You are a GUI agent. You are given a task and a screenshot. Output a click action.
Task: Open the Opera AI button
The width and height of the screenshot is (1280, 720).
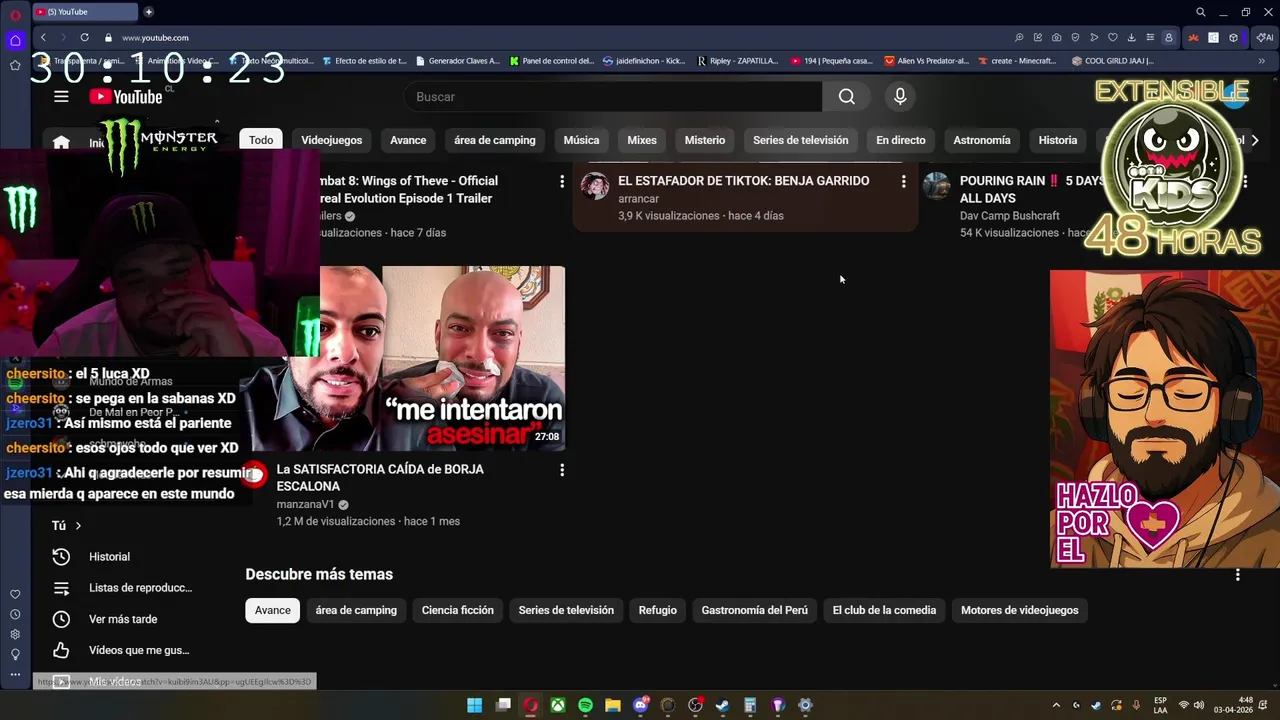pyautogui.click(x=1265, y=38)
